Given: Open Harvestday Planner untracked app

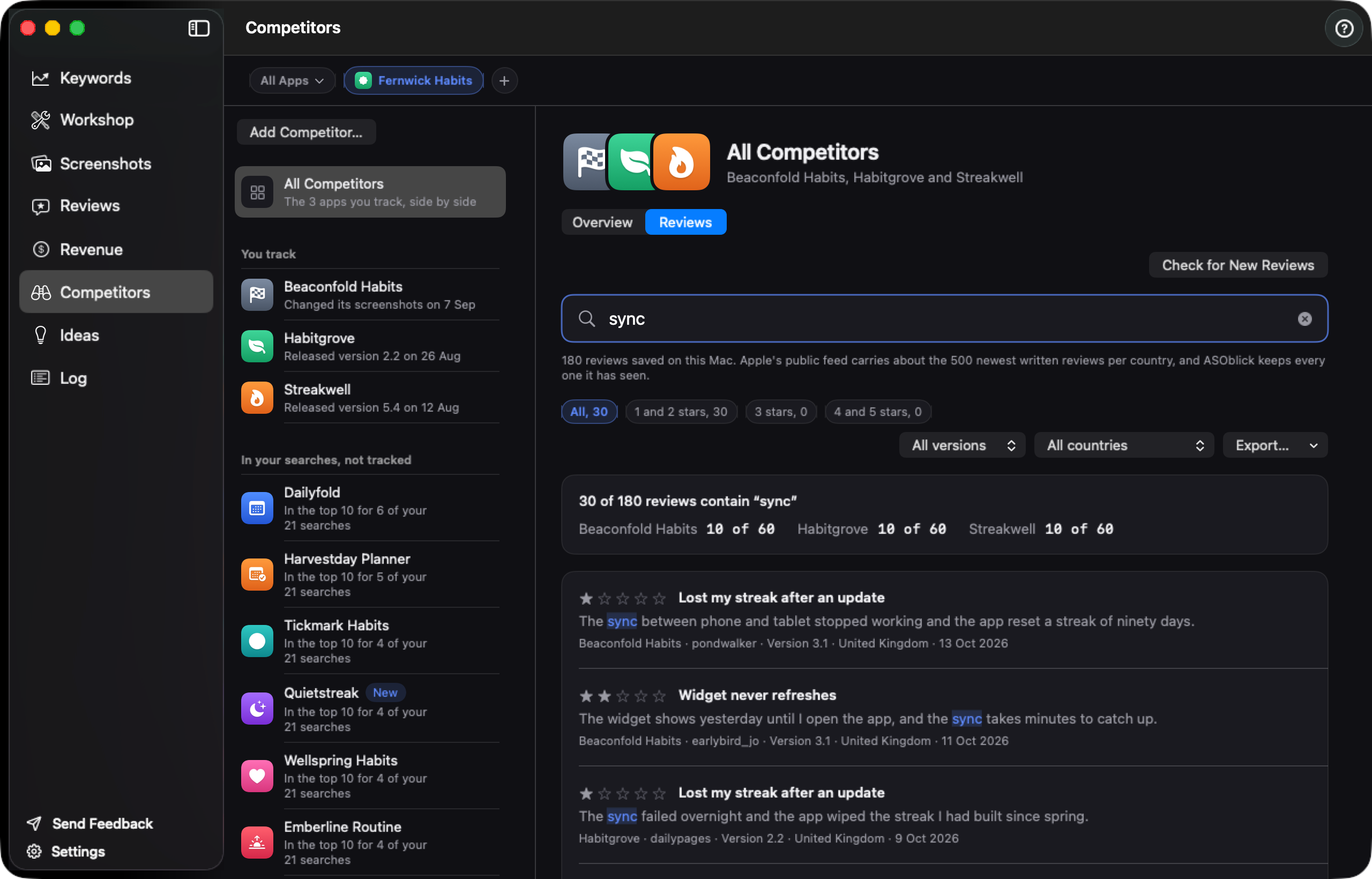Looking at the screenshot, I should click(370, 573).
